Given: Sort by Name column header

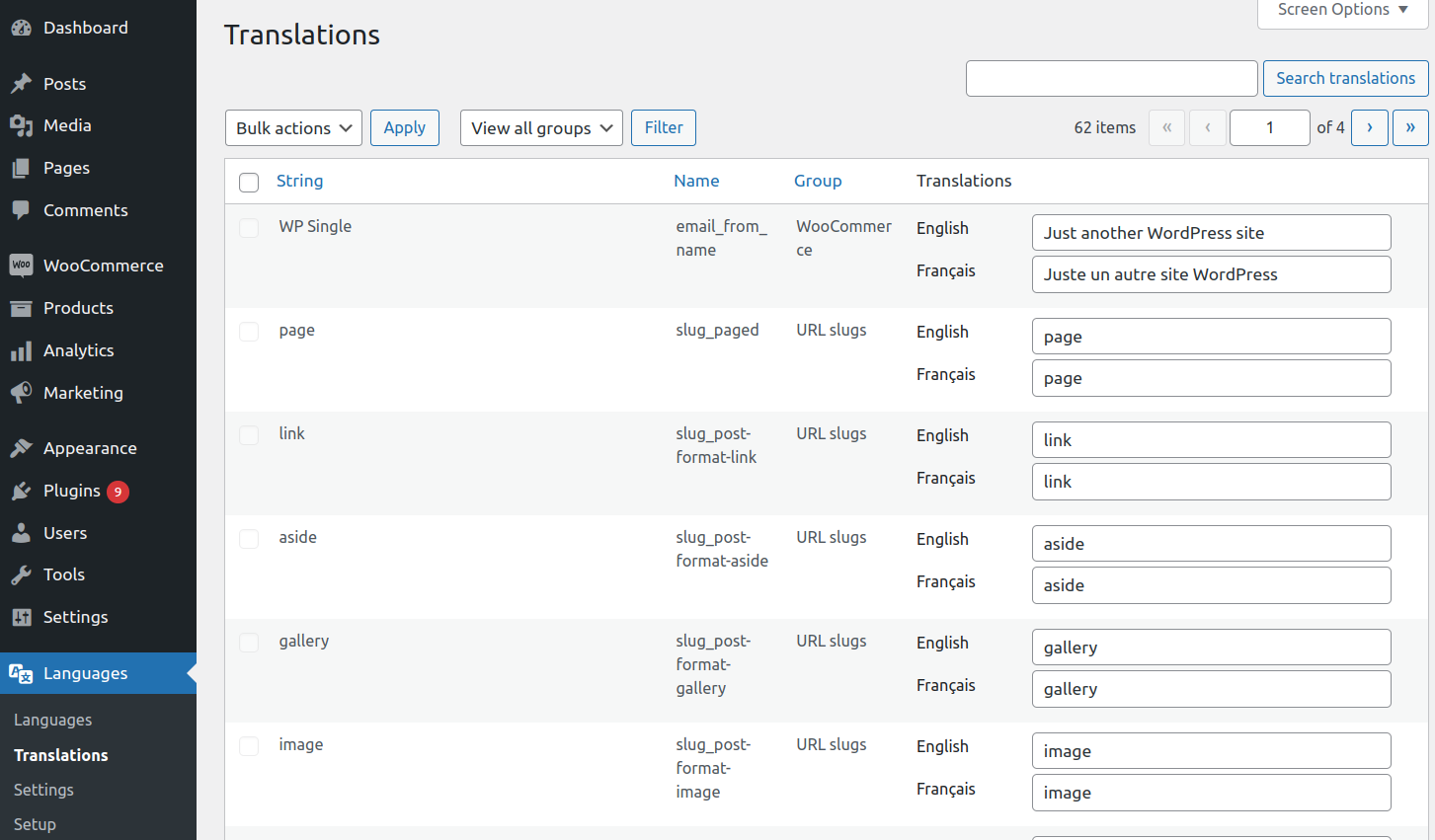Looking at the screenshot, I should point(696,181).
